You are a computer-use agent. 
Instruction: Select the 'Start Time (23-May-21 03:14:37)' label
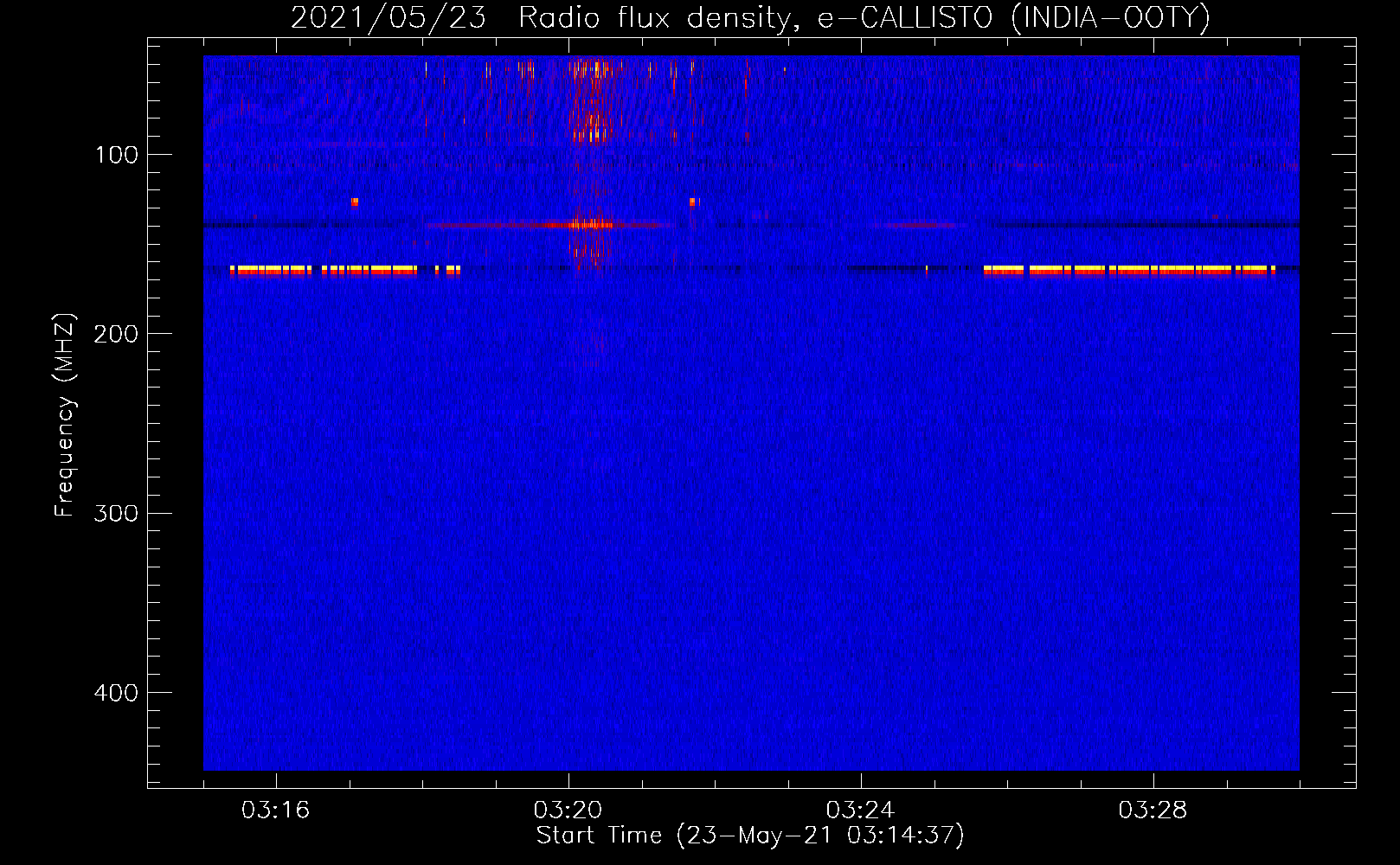pos(750,836)
